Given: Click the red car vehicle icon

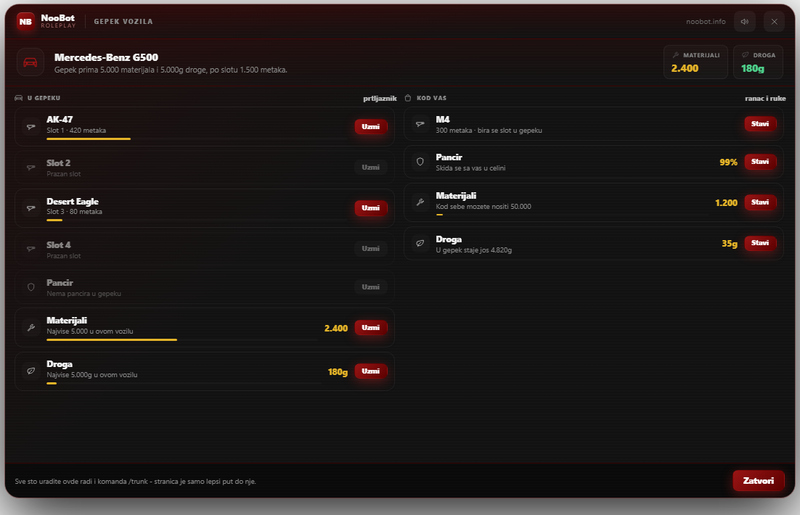Looking at the screenshot, I should click(x=31, y=62).
